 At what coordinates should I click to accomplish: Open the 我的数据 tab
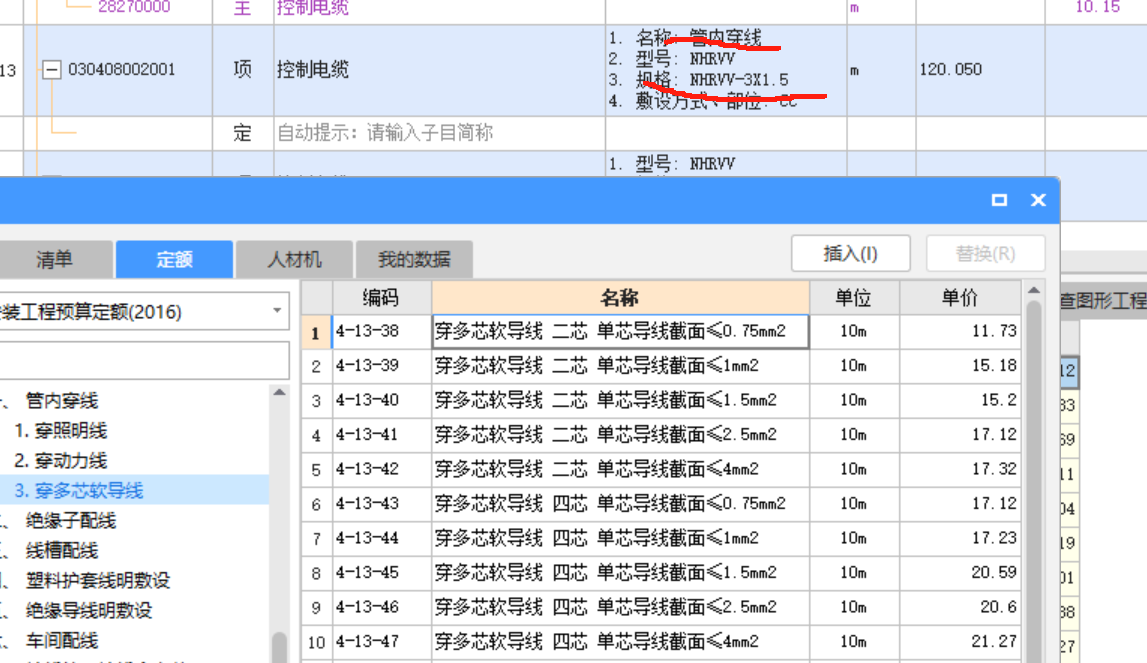[x=414, y=259]
